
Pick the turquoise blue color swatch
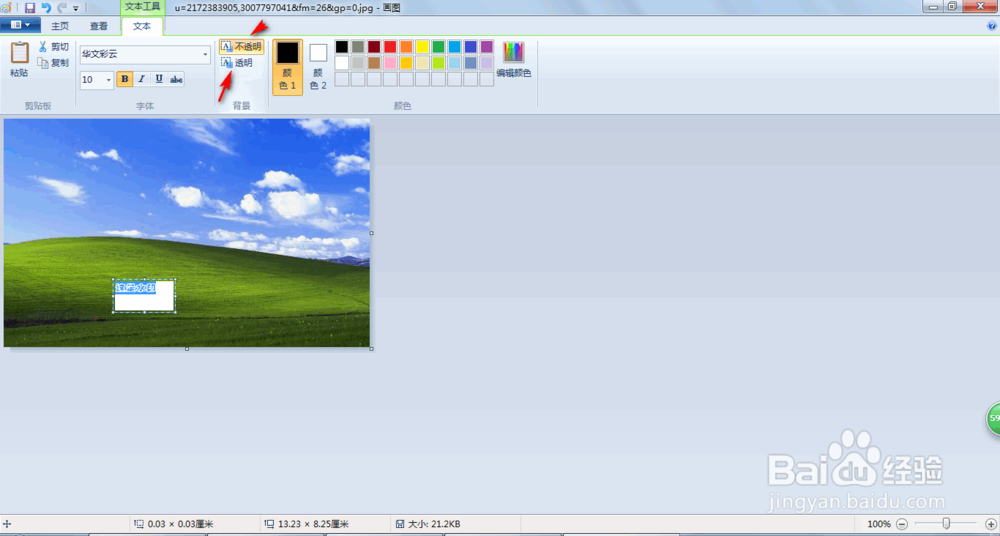click(454, 47)
